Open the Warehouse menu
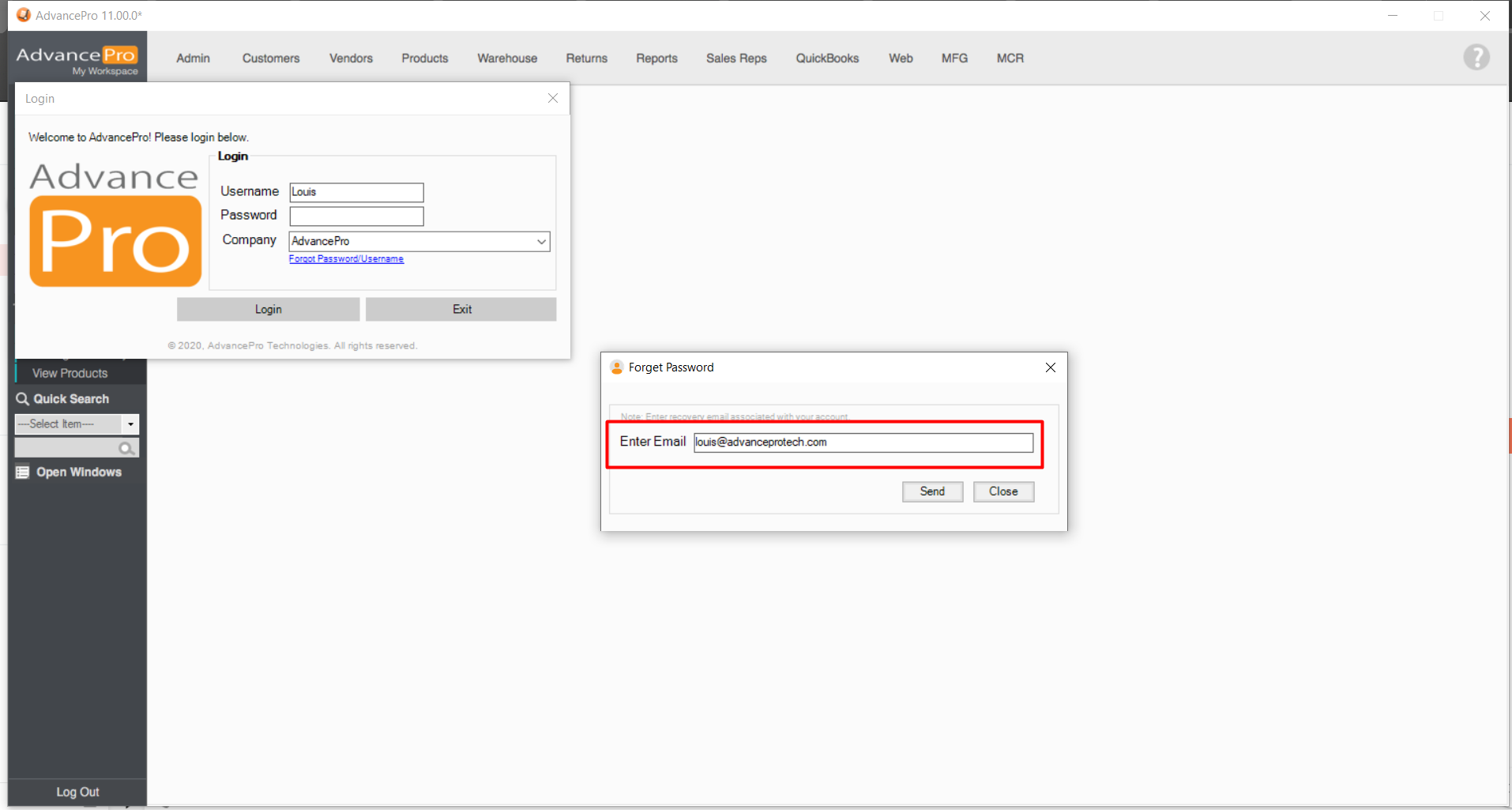 click(506, 58)
